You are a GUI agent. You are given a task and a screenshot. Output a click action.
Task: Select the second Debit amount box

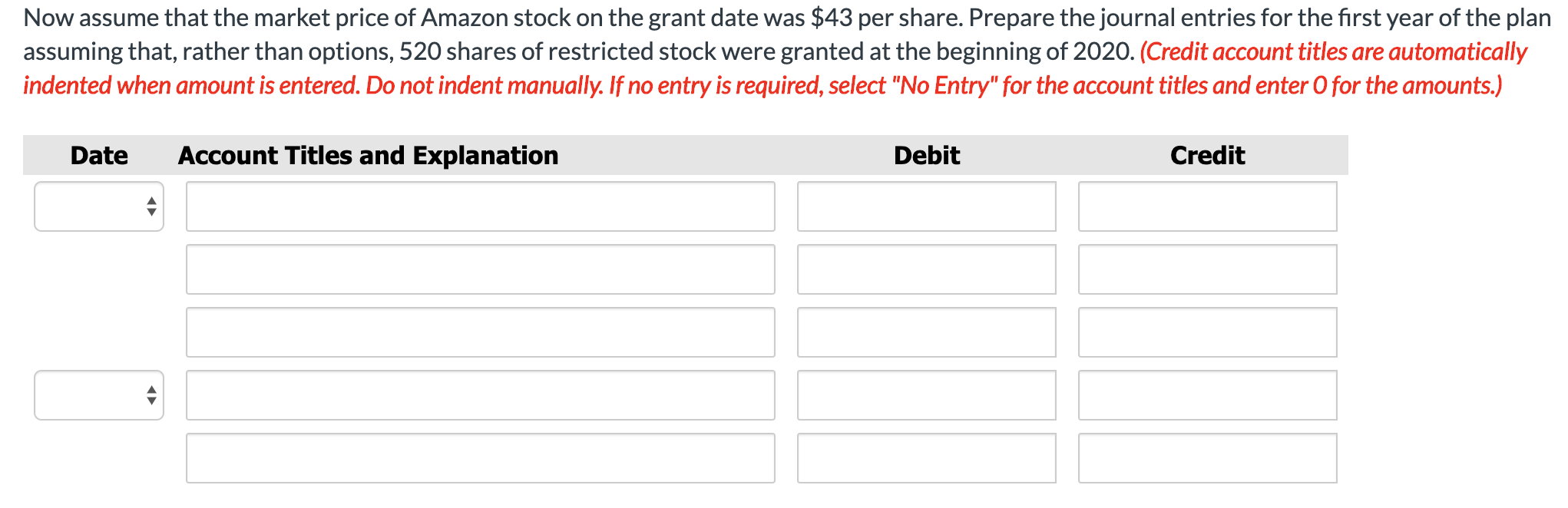(925, 269)
